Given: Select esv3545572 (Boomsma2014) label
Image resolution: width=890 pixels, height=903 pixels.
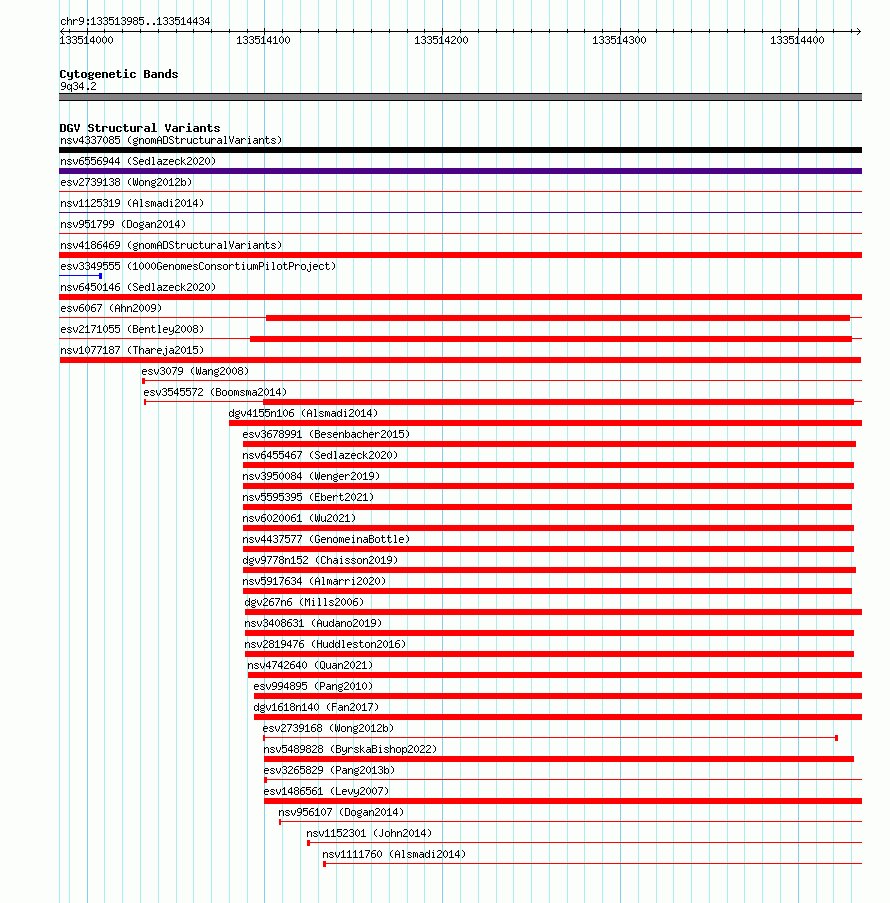Looking at the screenshot, I should click(x=215, y=393).
